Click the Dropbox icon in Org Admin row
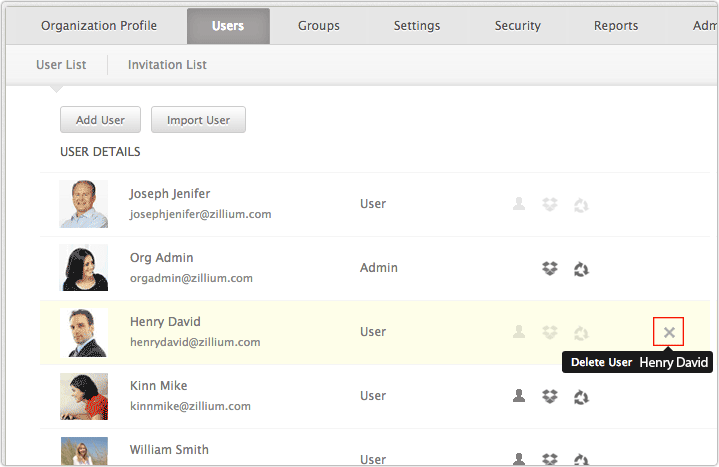 [550, 268]
